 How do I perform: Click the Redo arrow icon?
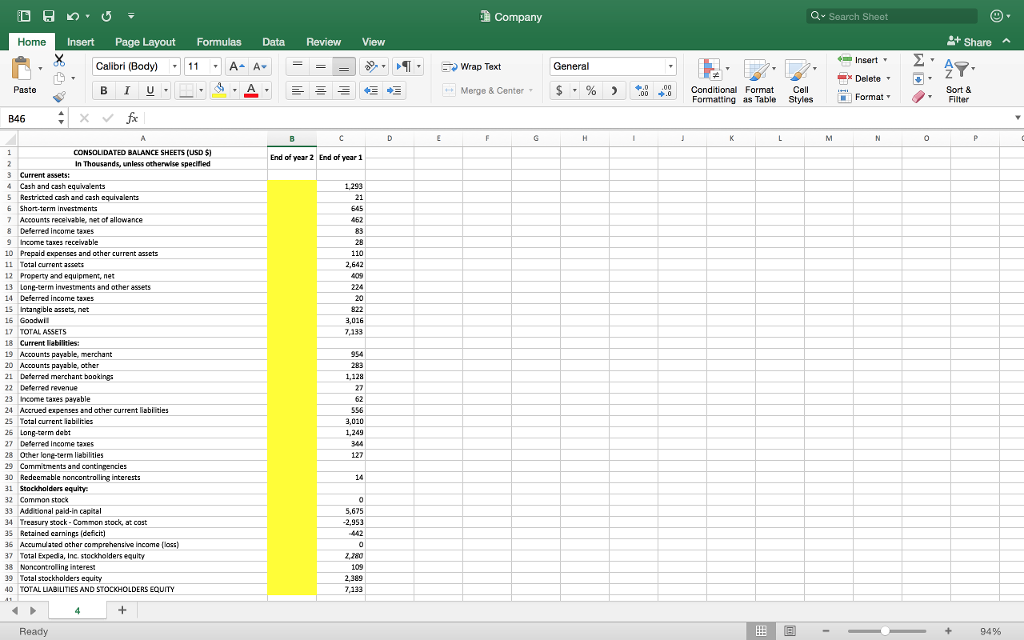[106, 16]
